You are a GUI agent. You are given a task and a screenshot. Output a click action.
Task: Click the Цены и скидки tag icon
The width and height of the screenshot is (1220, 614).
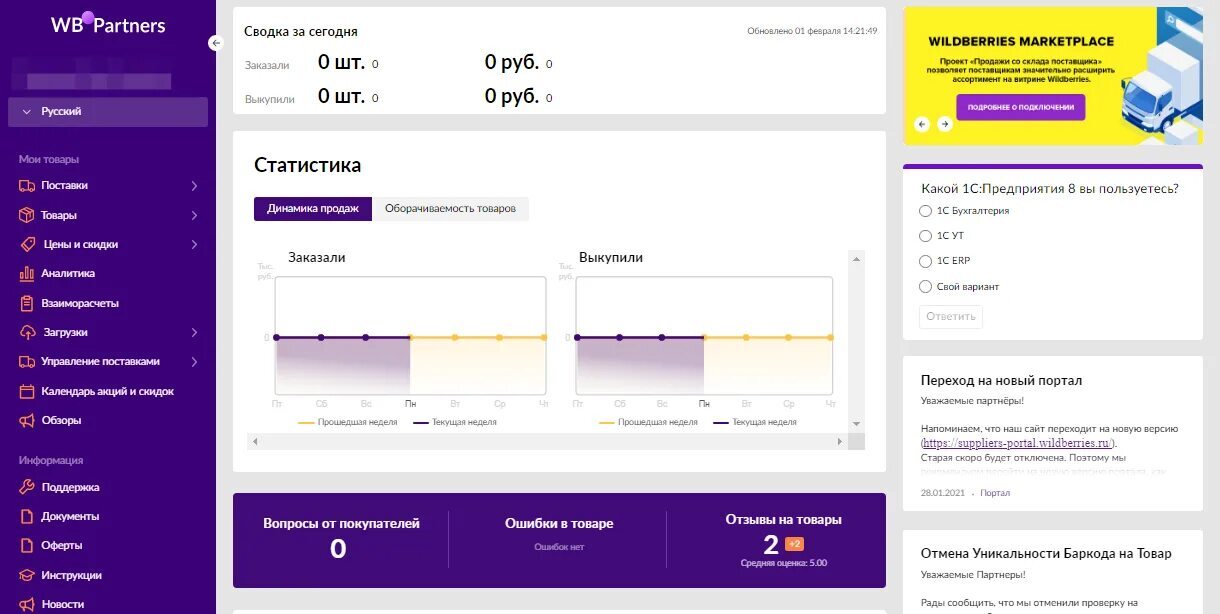click(27, 244)
